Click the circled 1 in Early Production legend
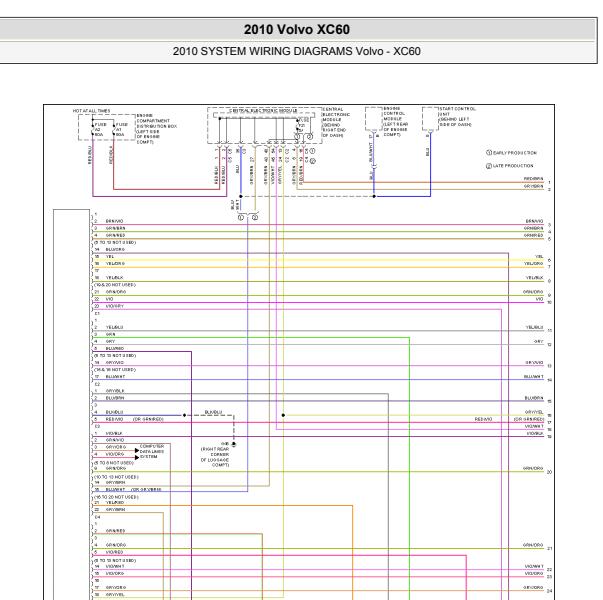The height and width of the screenshot is (600, 603). [x=489, y=153]
